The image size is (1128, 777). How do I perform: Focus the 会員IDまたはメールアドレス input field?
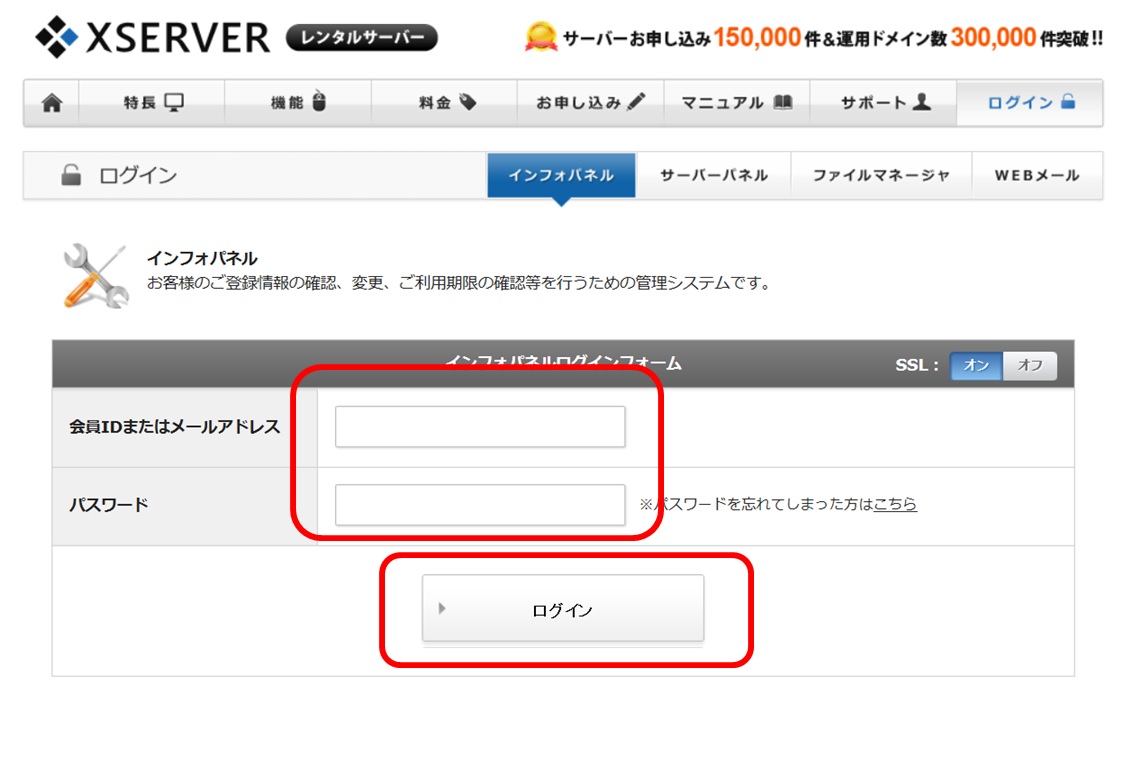tap(480, 427)
